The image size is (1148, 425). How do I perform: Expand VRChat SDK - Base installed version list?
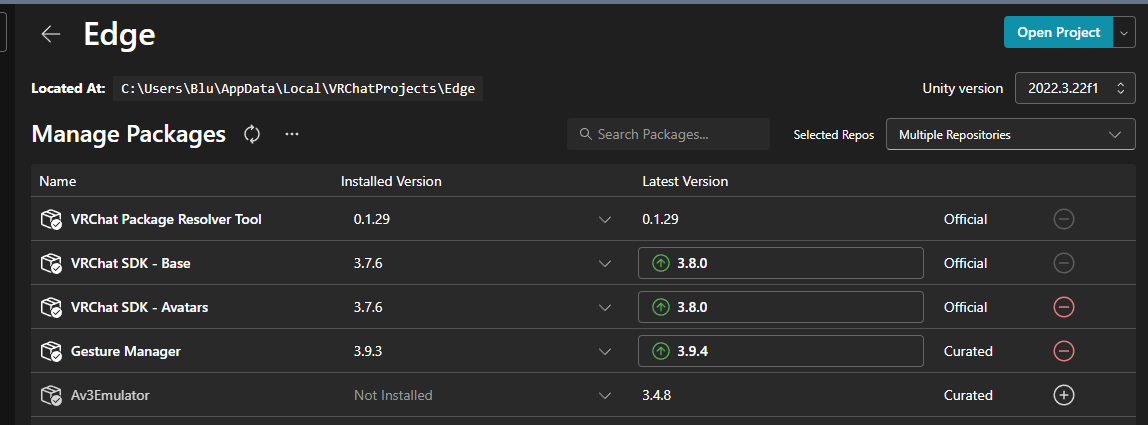click(x=604, y=263)
